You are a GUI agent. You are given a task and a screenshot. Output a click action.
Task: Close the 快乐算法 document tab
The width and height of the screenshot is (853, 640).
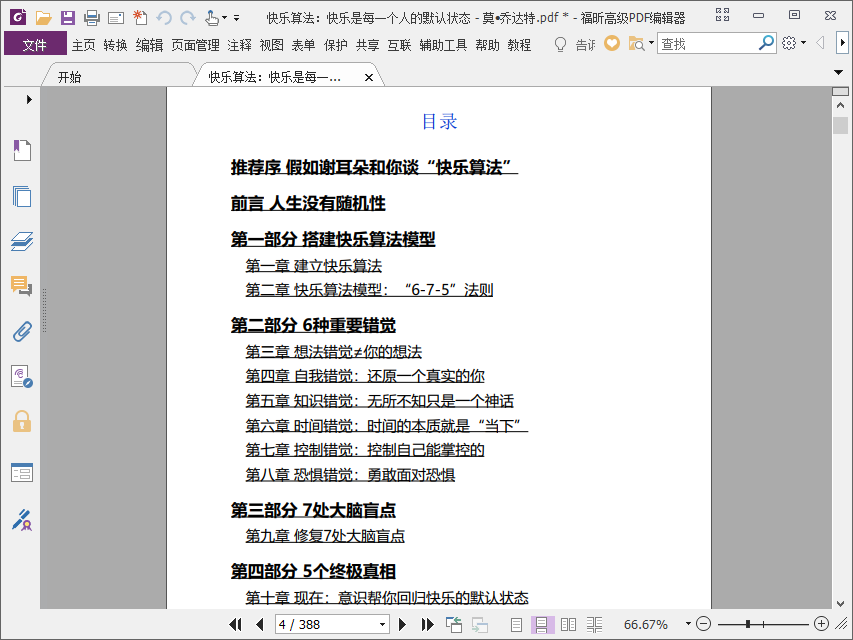click(x=368, y=77)
